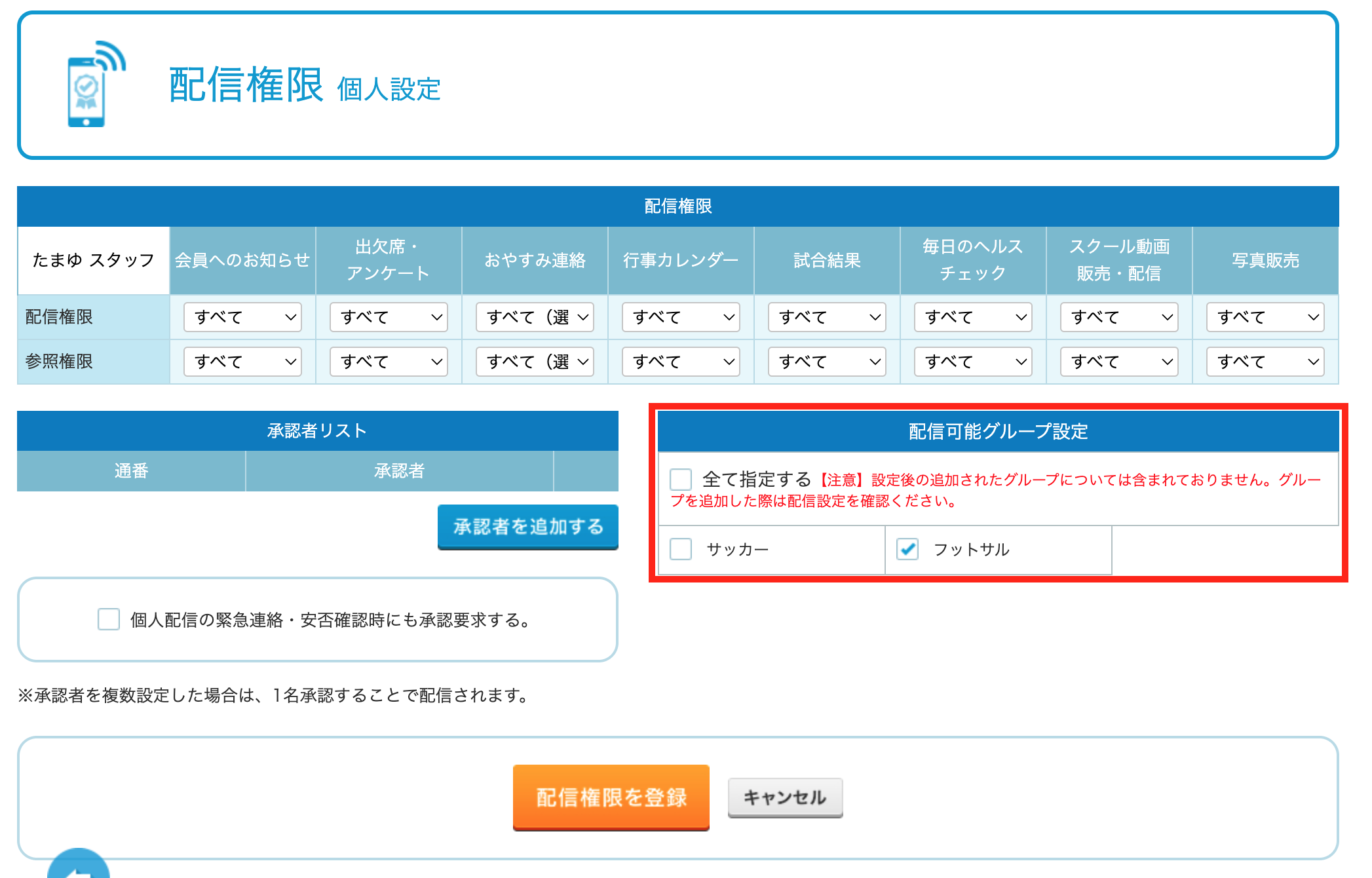Viewport: 1372px width, 878px height.
Task: Click the 毎日のヘルスチェック column header
Action: pyautogui.click(x=973, y=260)
